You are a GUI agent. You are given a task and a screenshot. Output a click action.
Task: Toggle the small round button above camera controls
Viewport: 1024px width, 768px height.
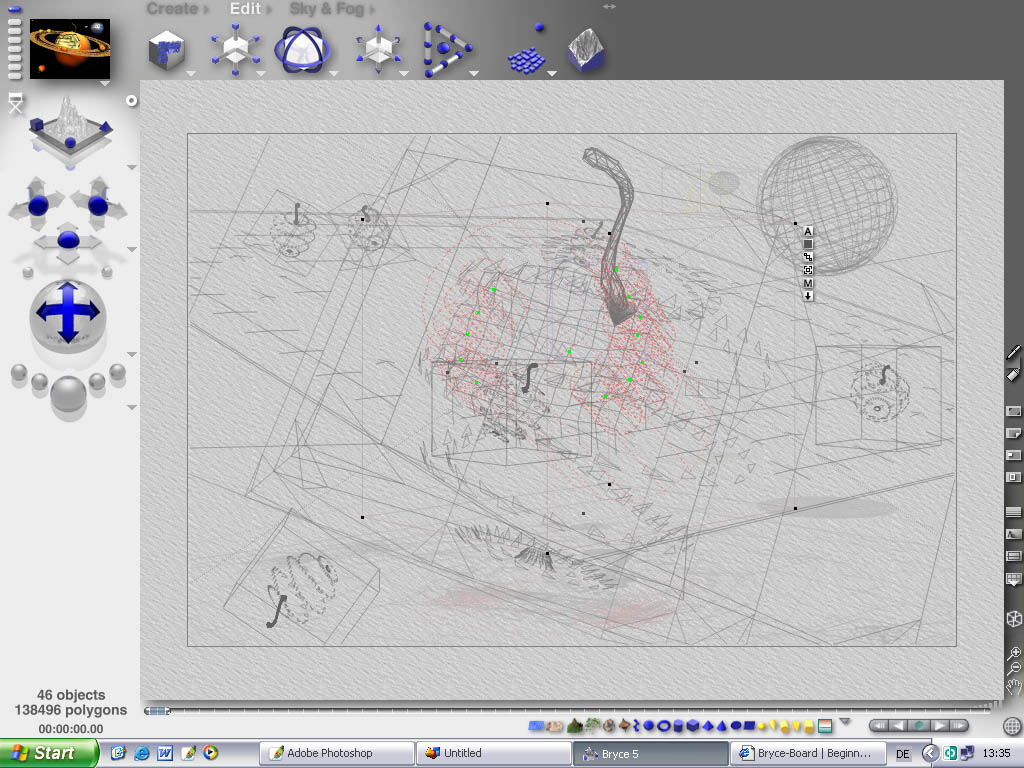coord(131,101)
